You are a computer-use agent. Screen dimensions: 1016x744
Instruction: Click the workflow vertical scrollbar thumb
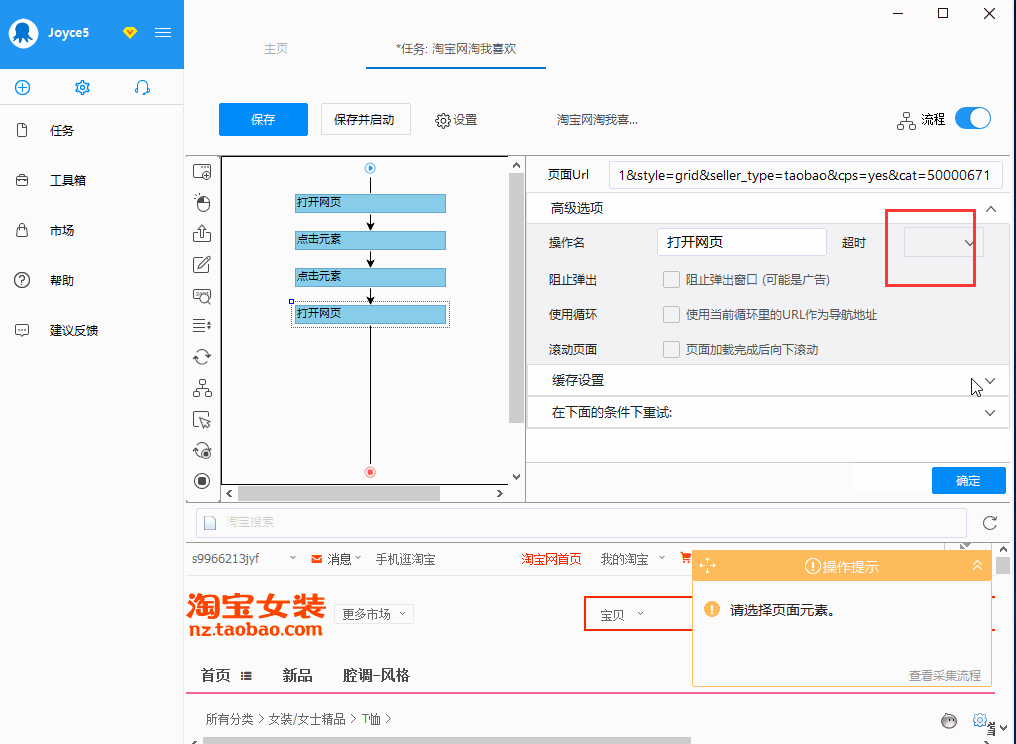tap(516, 298)
